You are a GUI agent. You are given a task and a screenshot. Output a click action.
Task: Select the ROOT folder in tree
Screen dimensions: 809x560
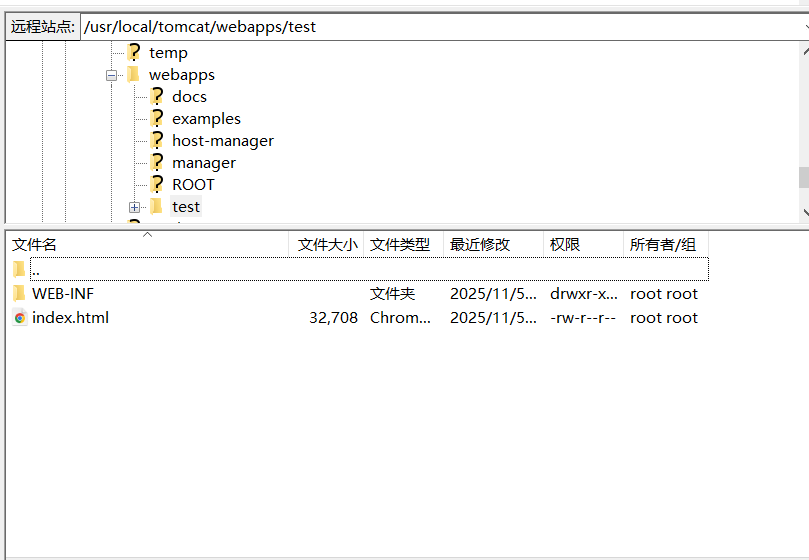[193, 185]
